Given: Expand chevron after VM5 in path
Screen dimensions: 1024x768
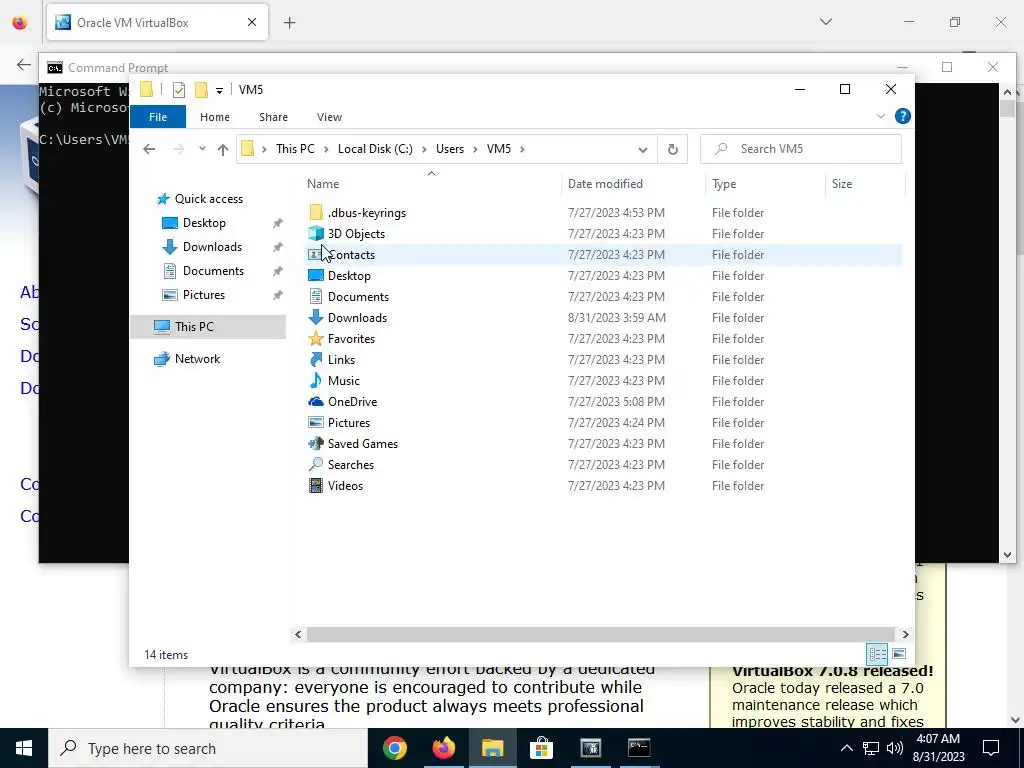Looking at the screenshot, I should (x=522, y=149).
